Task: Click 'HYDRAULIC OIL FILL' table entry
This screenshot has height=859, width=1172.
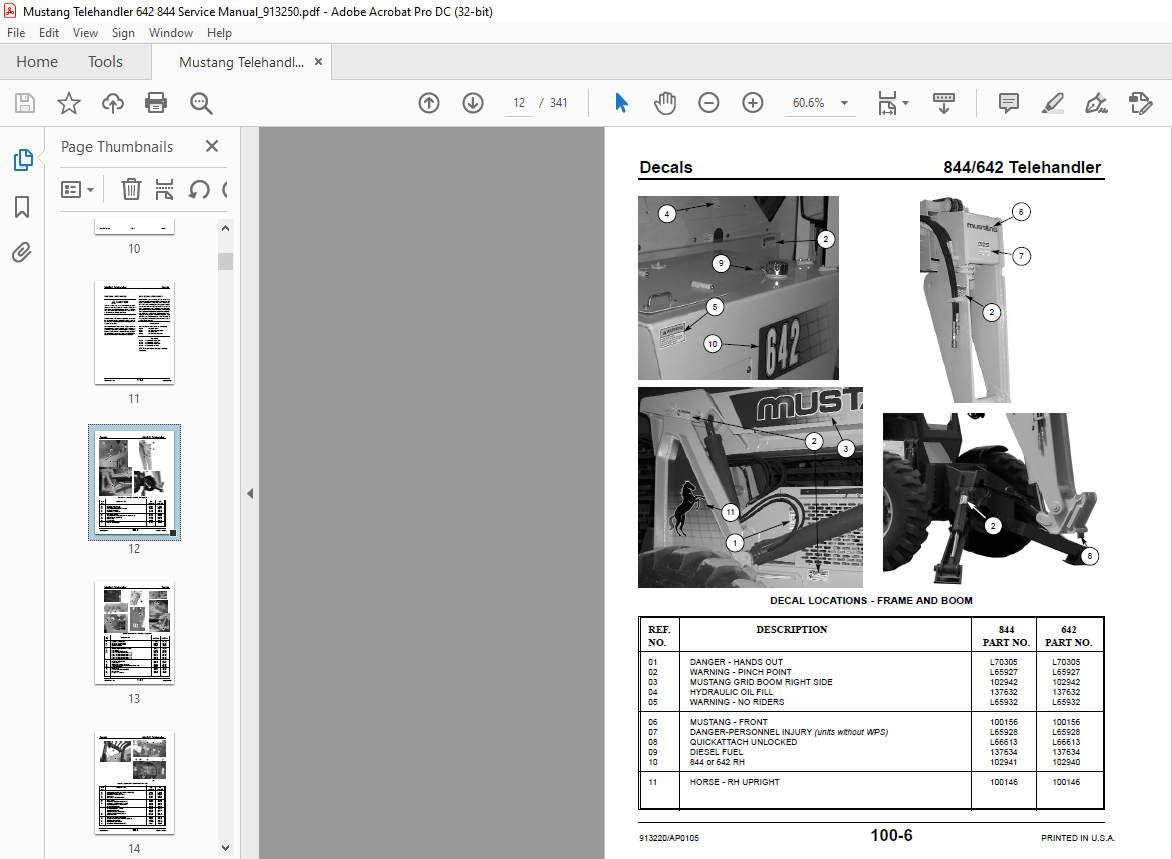Action: [732, 692]
